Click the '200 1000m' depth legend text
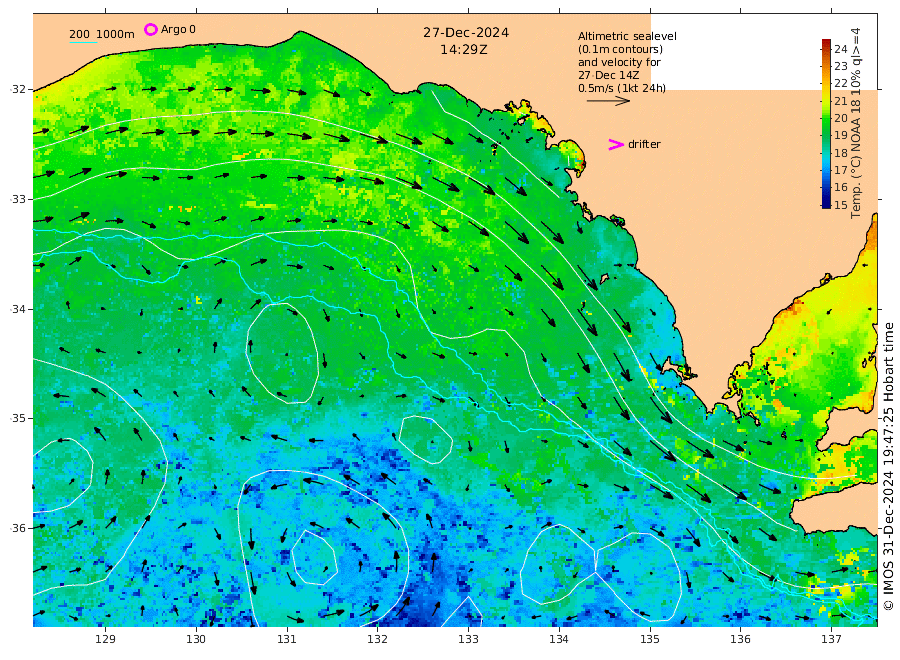This screenshot has width=900, height=660. (102, 34)
